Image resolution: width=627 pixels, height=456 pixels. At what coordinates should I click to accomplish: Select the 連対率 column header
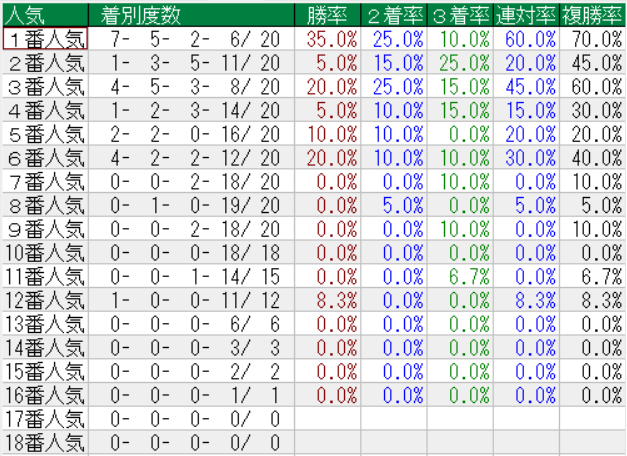pyautogui.click(x=526, y=14)
